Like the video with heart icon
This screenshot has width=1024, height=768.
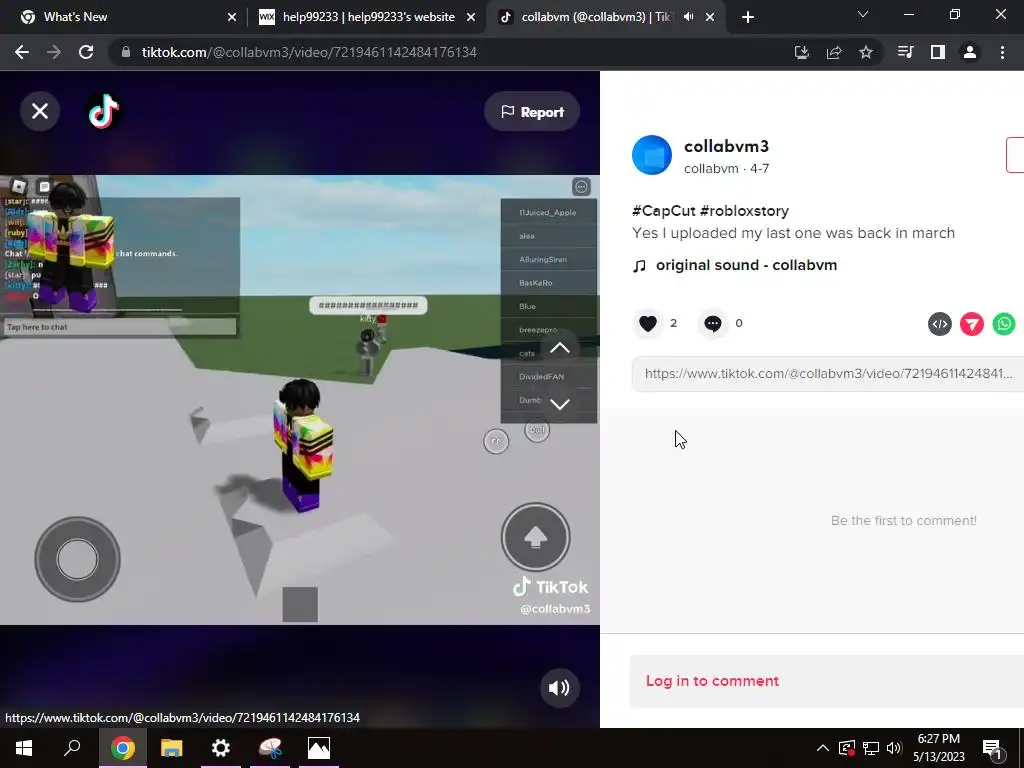pyautogui.click(x=648, y=323)
